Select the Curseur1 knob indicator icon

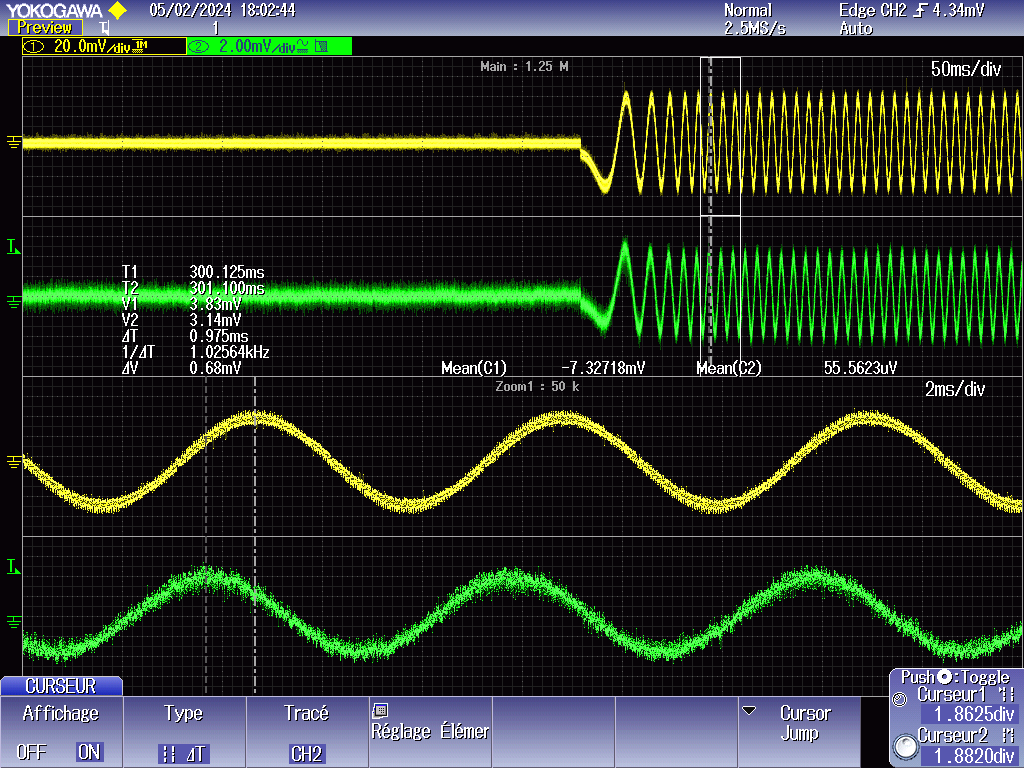tap(899, 698)
